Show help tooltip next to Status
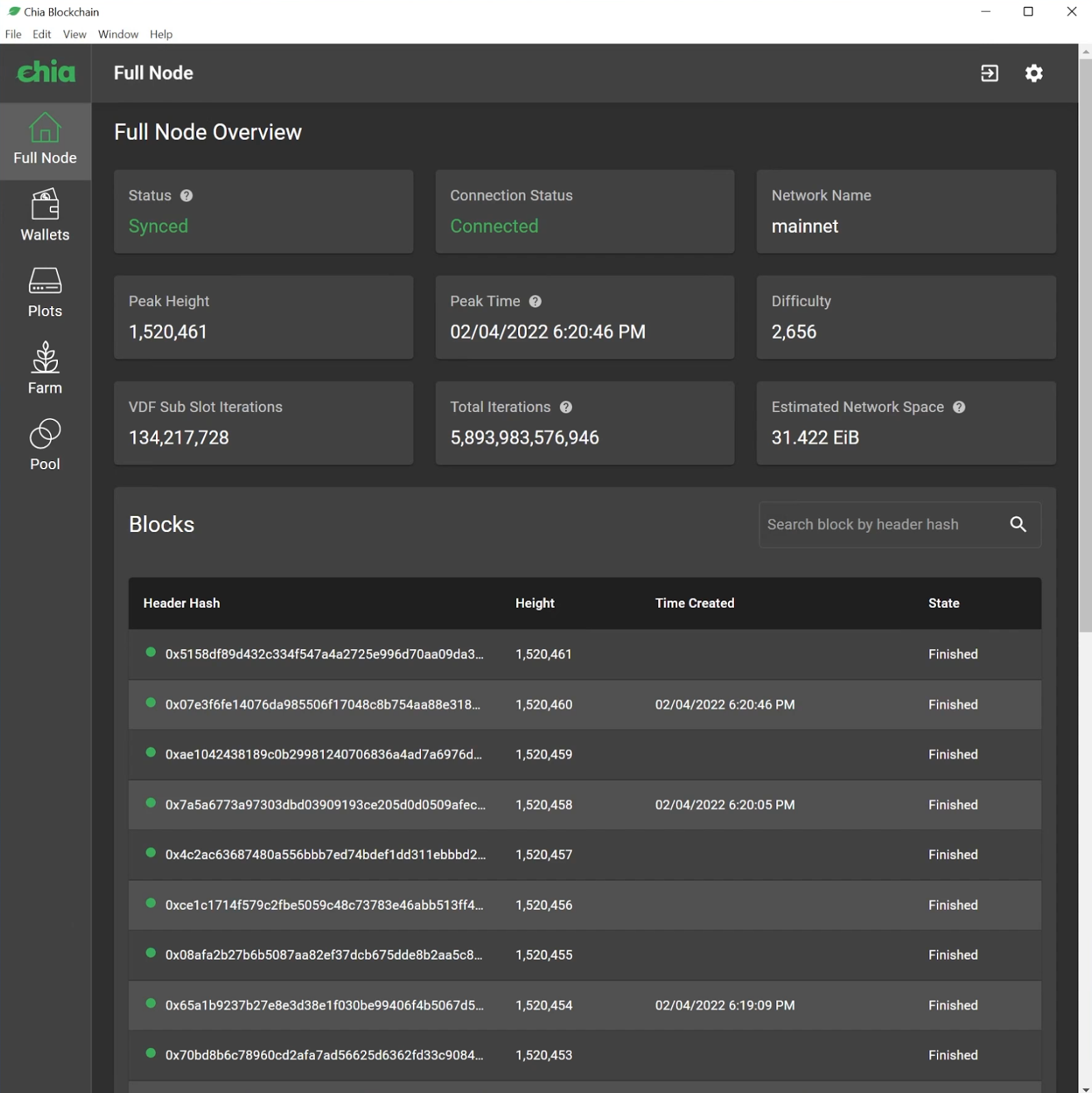The height and width of the screenshot is (1093, 1092). point(187,195)
